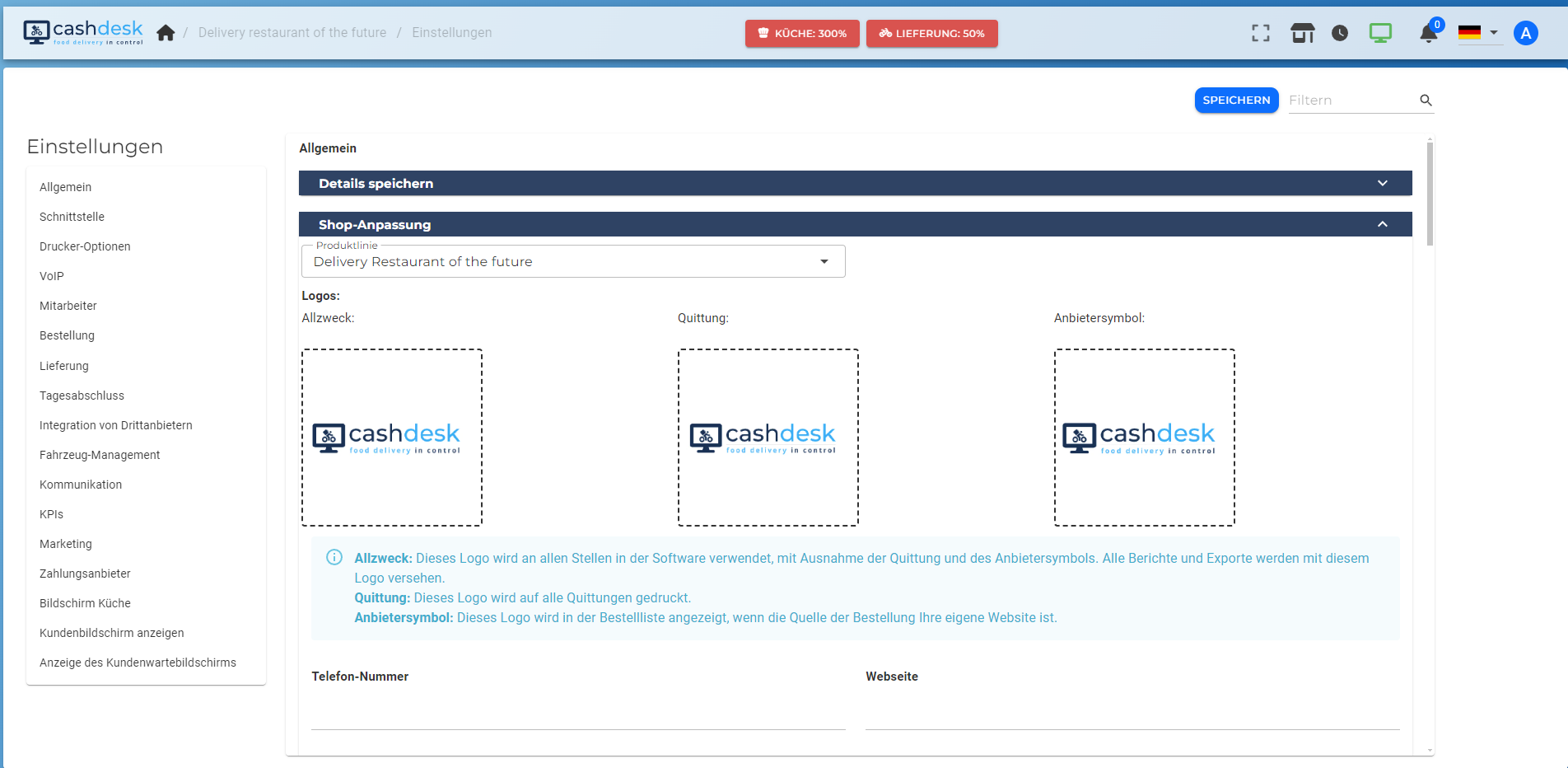Click Lieferung: 50% status button

(x=931, y=34)
